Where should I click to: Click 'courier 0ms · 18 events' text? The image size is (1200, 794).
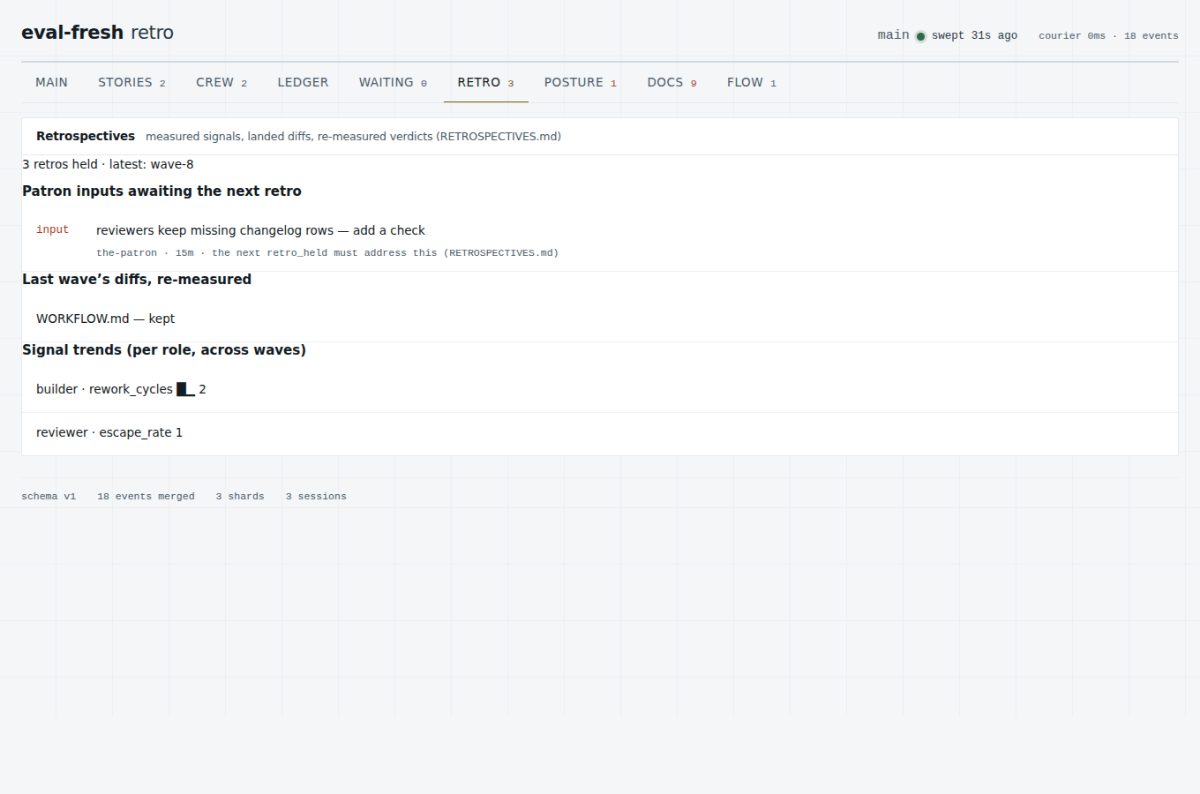[1108, 36]
